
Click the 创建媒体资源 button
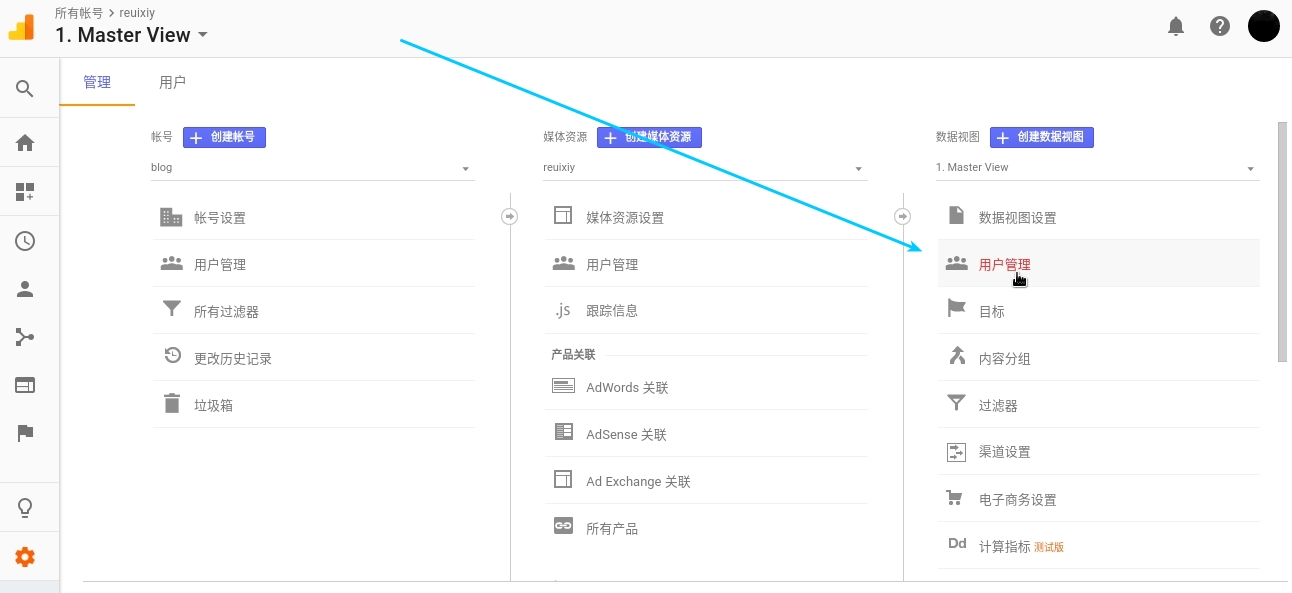tap(649, 137)
